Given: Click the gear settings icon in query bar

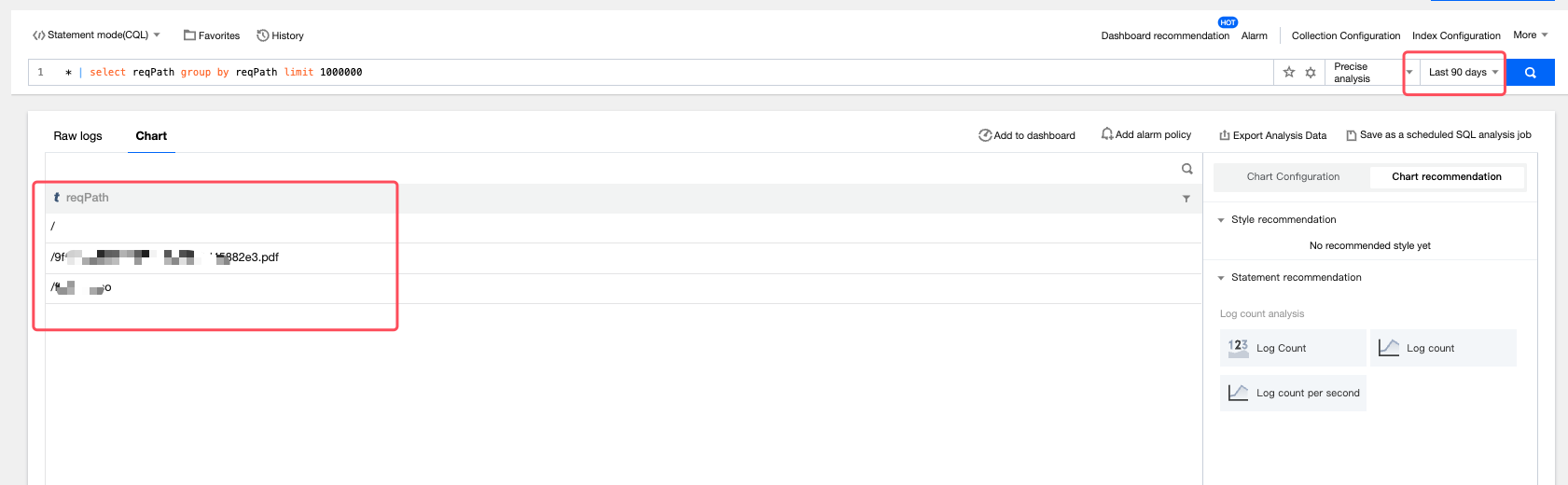Looking at the screenshot, I should 1311,72.
